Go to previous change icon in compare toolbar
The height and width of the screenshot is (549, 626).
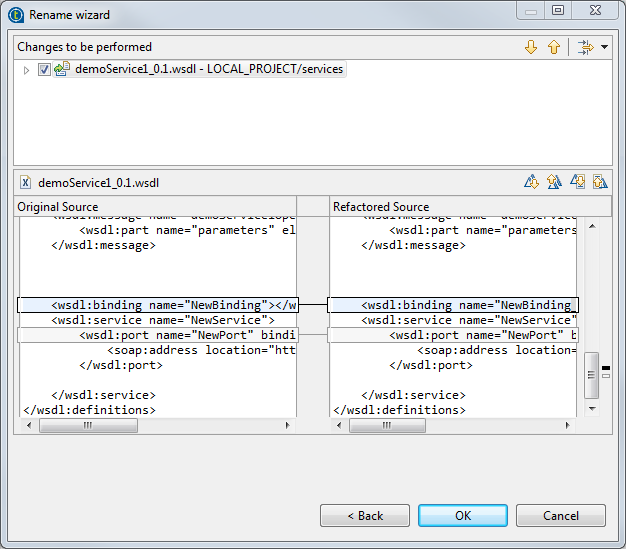pos(600,182)
